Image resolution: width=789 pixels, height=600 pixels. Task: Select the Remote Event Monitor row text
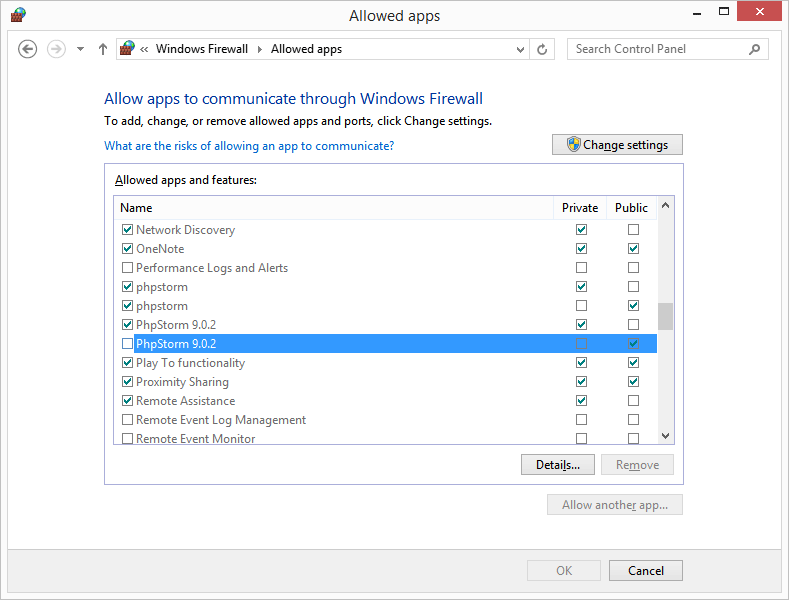click(x=195, y=438)
